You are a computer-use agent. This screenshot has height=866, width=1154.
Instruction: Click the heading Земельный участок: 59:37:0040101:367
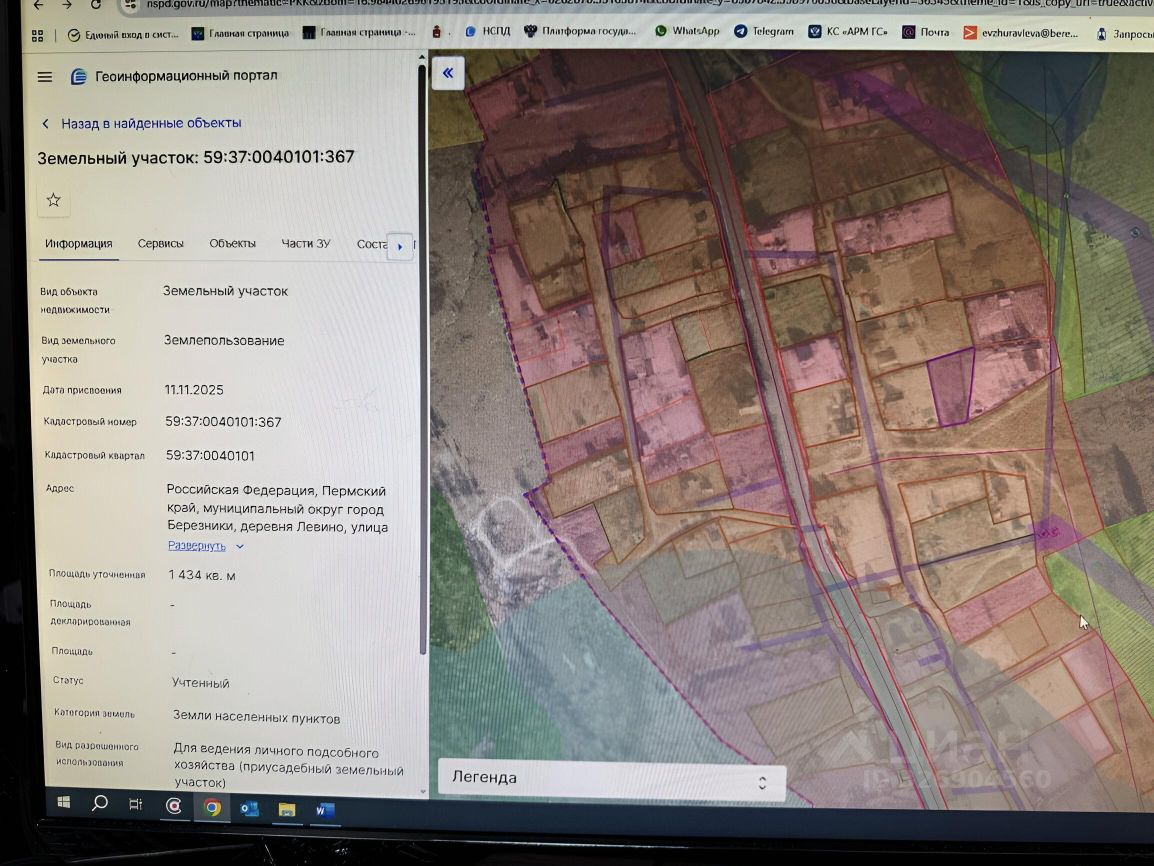pyautogui.click(x=196, y=157)
